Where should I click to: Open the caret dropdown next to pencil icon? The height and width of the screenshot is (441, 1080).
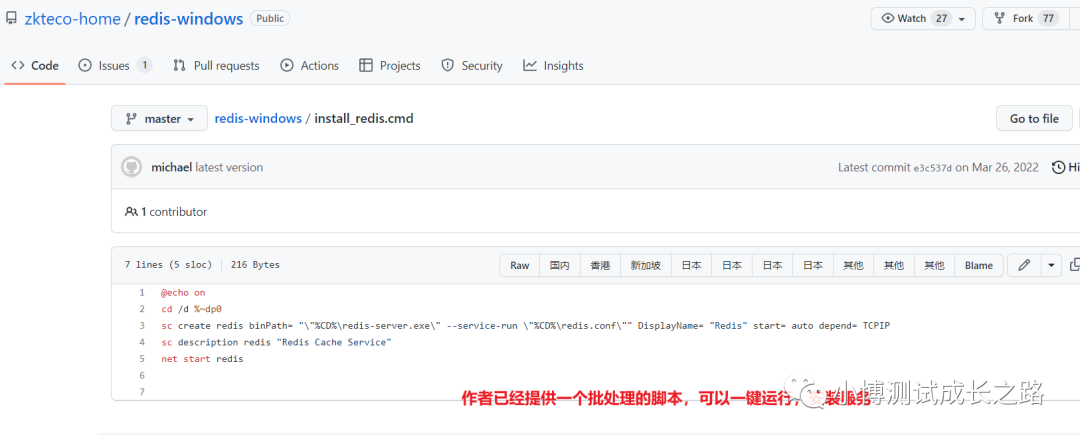coord(1051,265)
